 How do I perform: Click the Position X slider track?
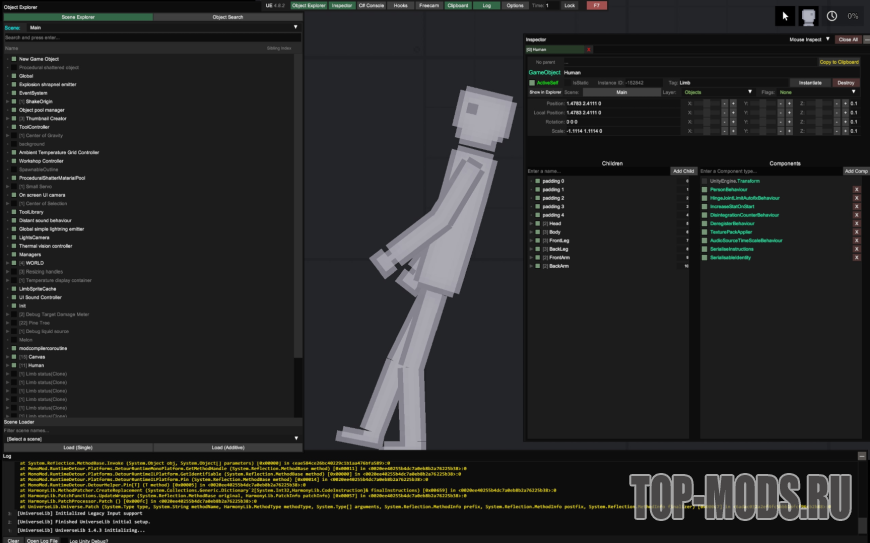coord(706,104)
